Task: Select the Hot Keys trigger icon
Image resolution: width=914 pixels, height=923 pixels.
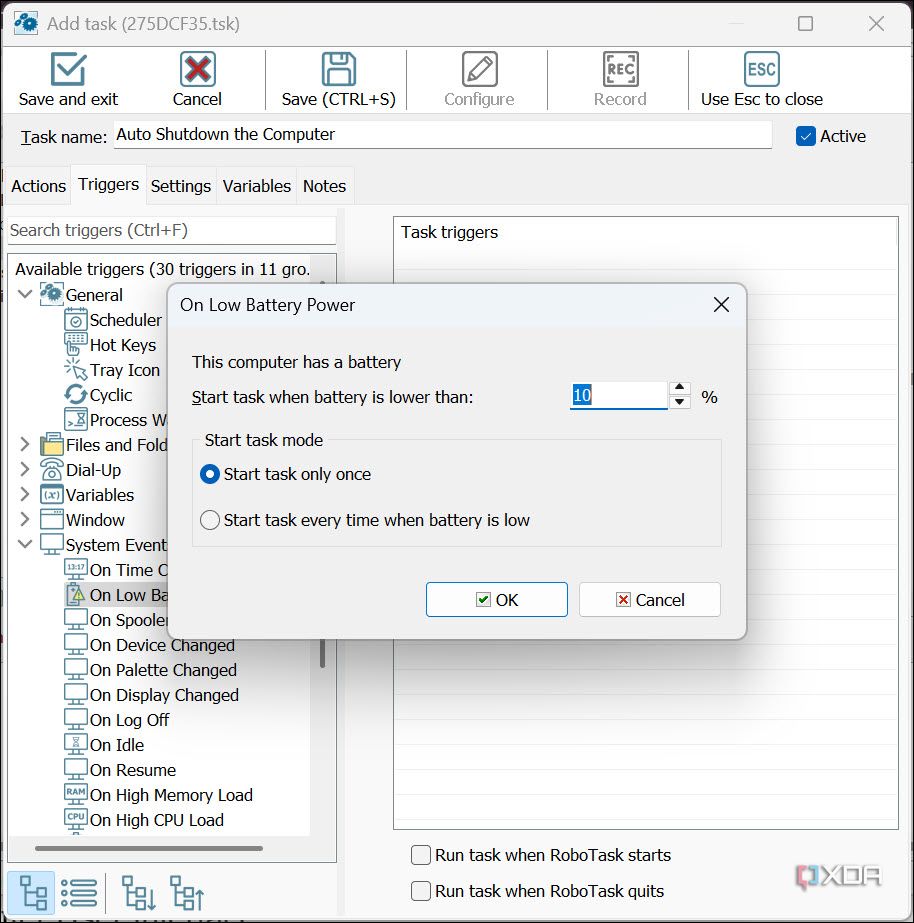Action: click(x=77, y=345)
